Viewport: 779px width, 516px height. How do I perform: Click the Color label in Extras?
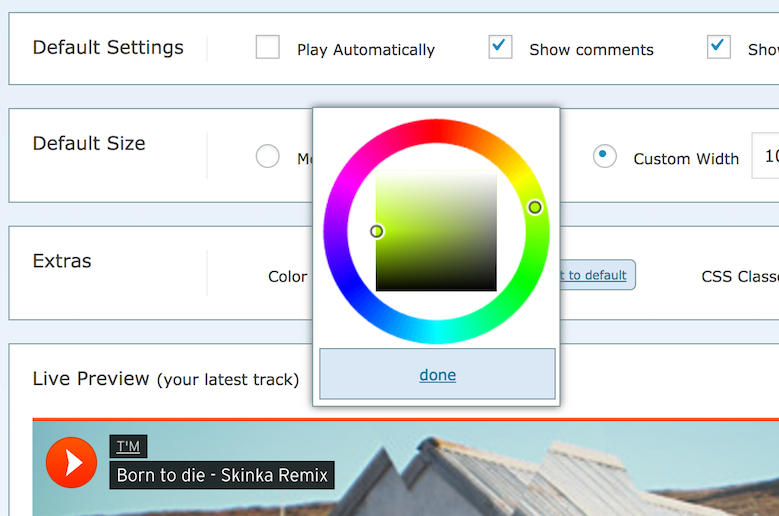click(x=288, y=277)
